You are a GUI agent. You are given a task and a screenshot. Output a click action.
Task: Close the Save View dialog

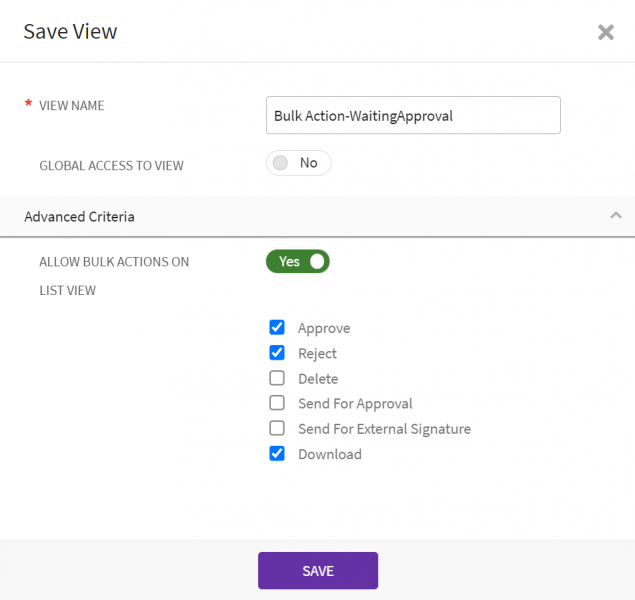click(x=606, y=32)
